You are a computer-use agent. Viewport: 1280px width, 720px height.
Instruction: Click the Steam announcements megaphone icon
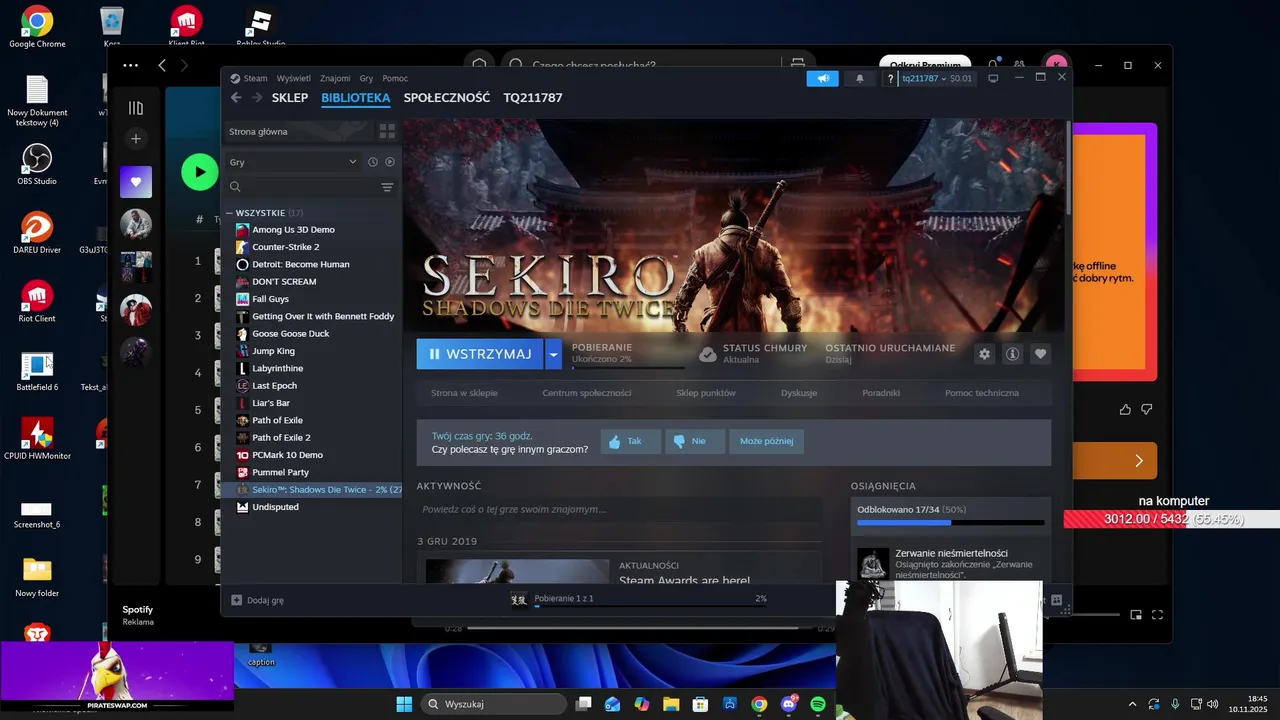tap(823, 78)
